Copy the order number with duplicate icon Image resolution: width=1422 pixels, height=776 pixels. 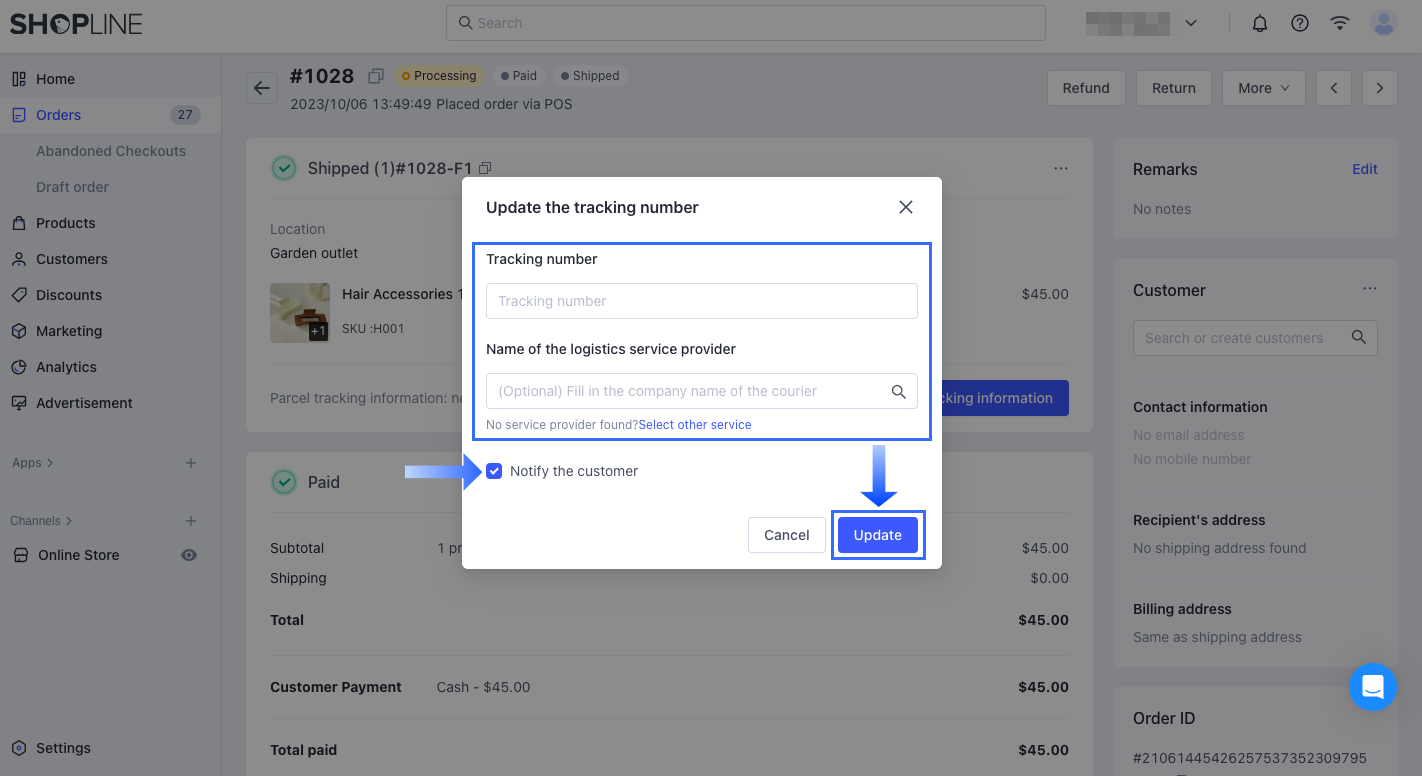(x=376, y=75)
